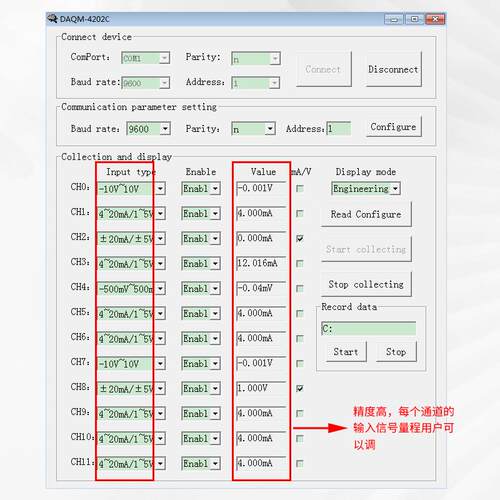The height and width of the screenshot is (500, 500).
Task: Expand the Display mode Engineering dropdown
Action: pyautogui.click(x=395, y=189)
